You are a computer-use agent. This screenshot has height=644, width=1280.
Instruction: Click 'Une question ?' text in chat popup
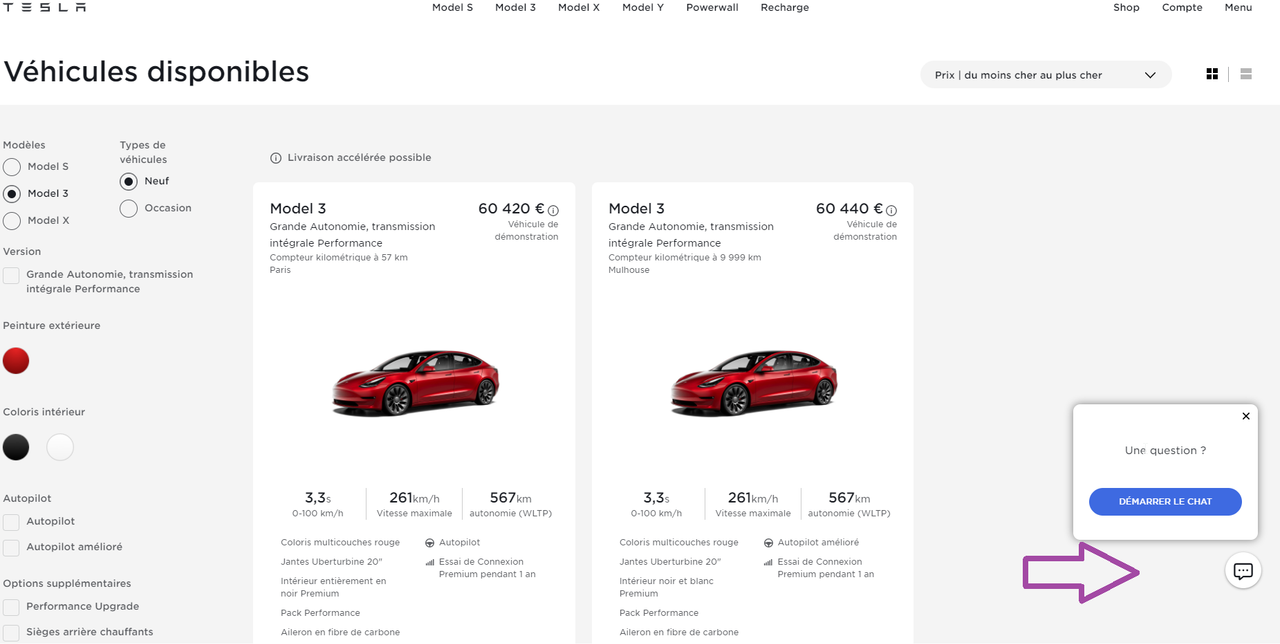(1165, 451)
